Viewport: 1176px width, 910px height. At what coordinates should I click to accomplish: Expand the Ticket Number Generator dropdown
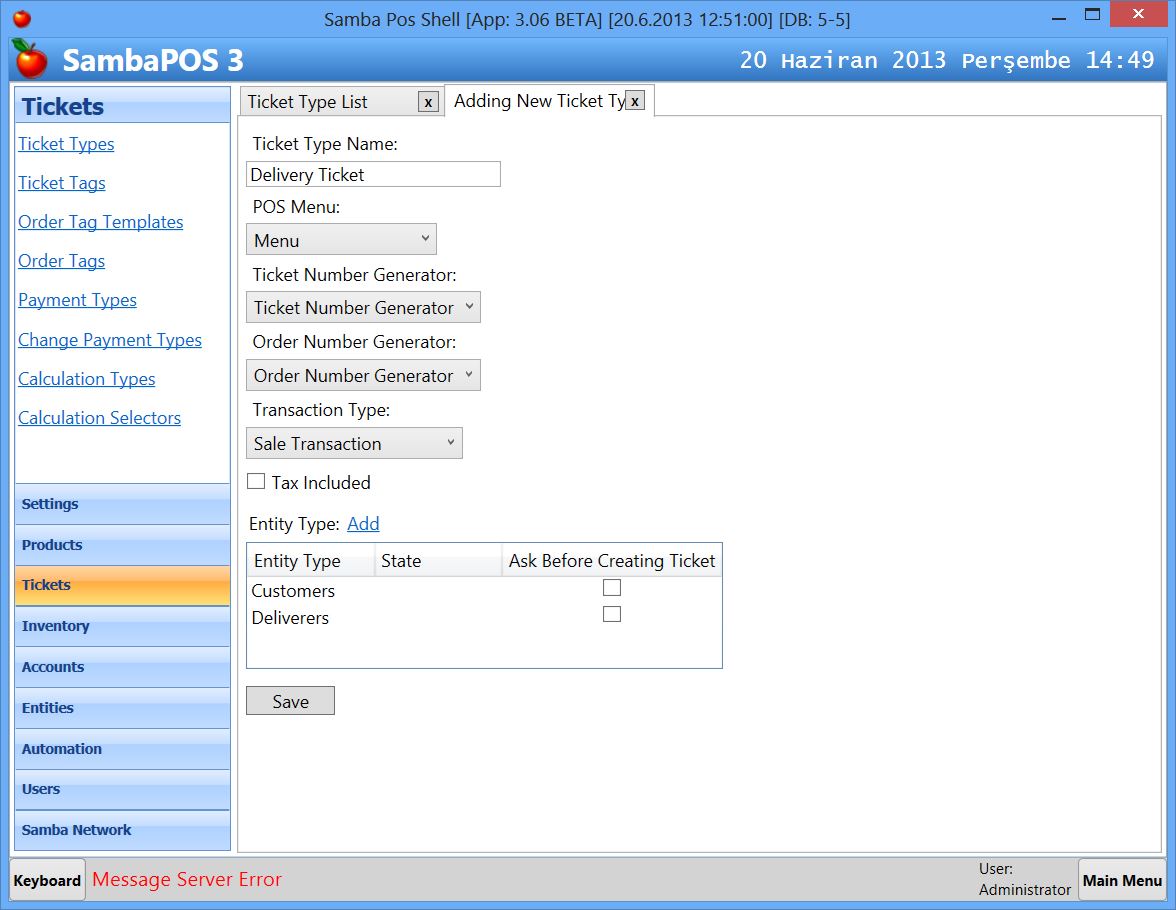(x=363, y=308)
